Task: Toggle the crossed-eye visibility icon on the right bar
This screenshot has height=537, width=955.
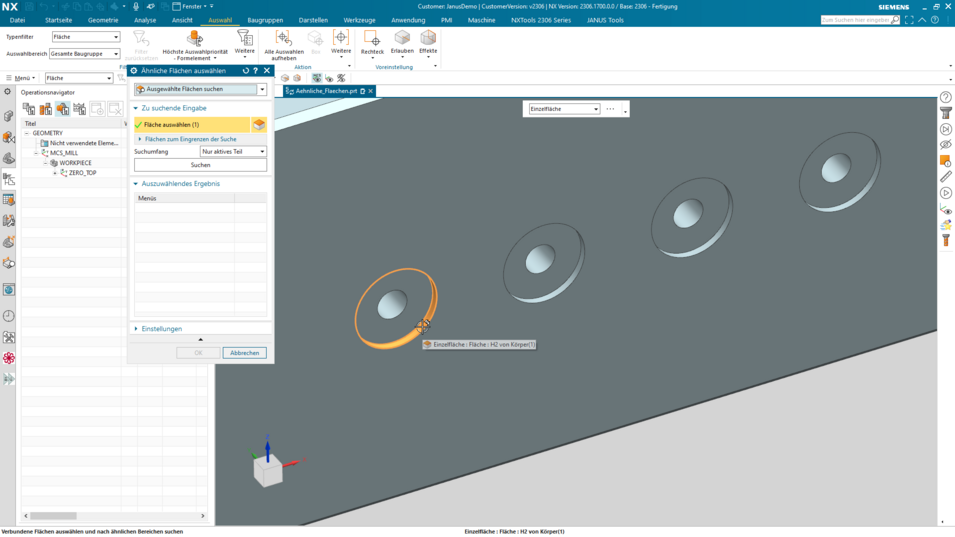Action: pos(945,145)
